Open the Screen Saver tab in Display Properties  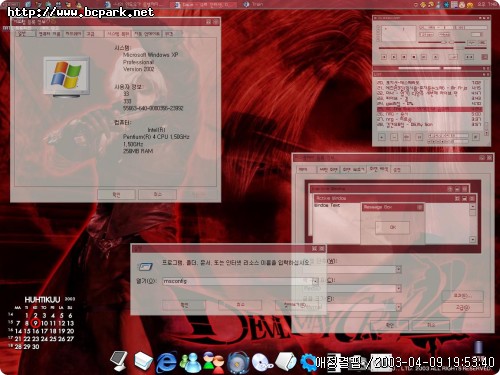coord(354,170)
